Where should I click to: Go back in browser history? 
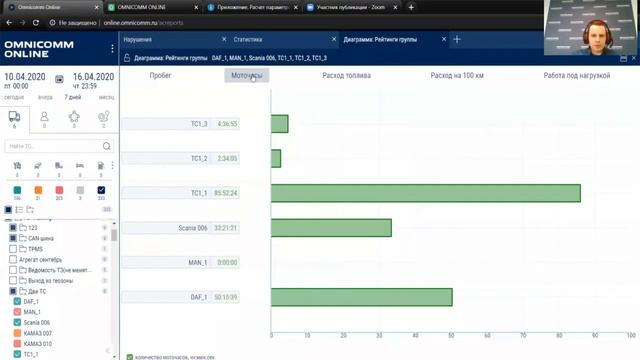9,23
